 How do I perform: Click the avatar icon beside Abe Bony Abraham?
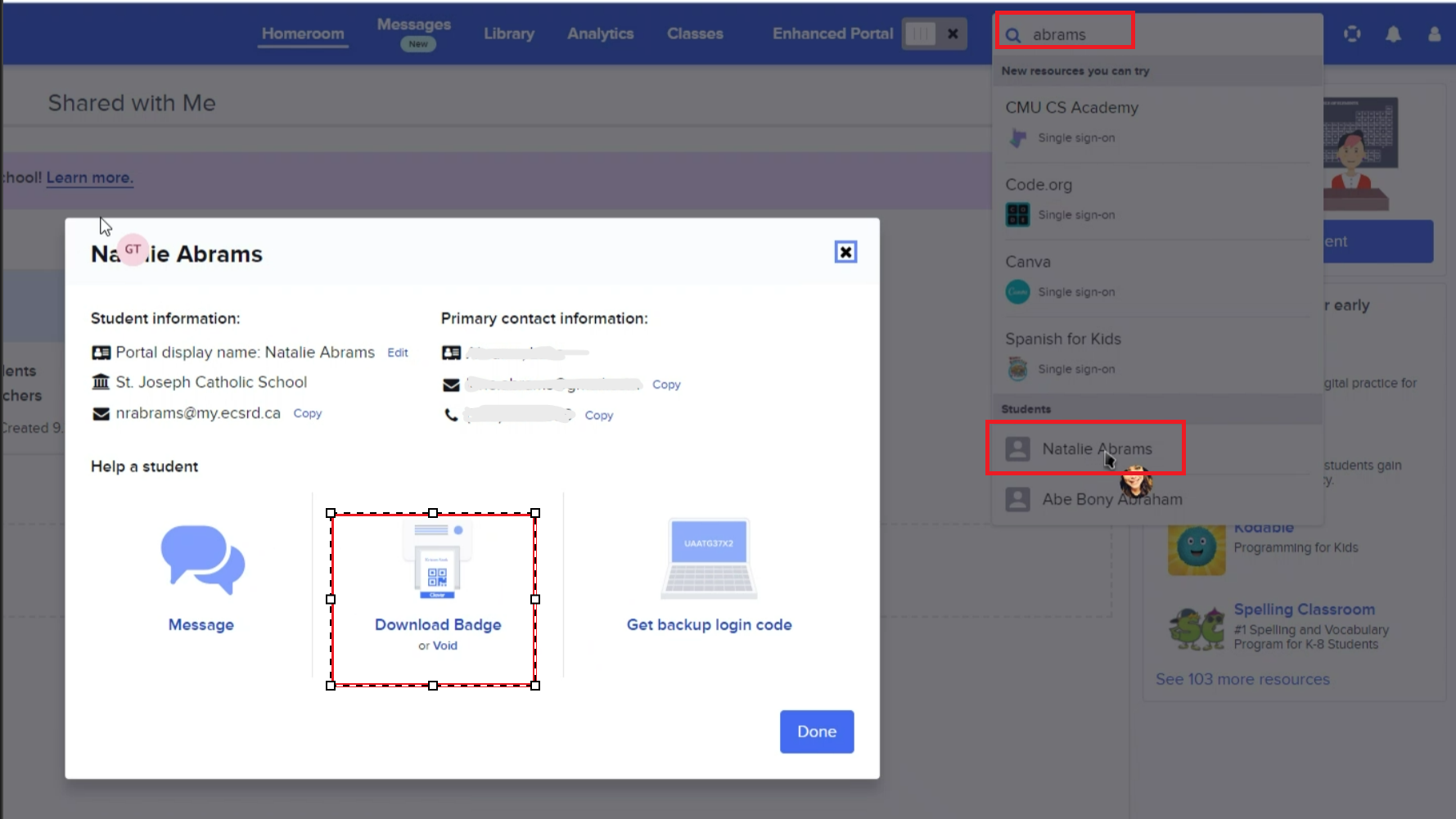[x=1017, y=499]
